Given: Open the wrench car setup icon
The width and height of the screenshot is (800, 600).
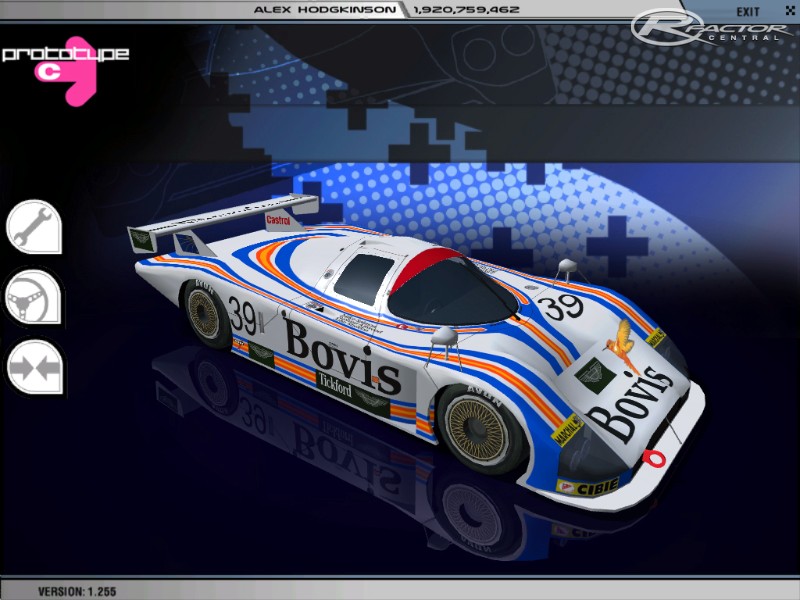Looking at the screenshot, I should (34, 226).
